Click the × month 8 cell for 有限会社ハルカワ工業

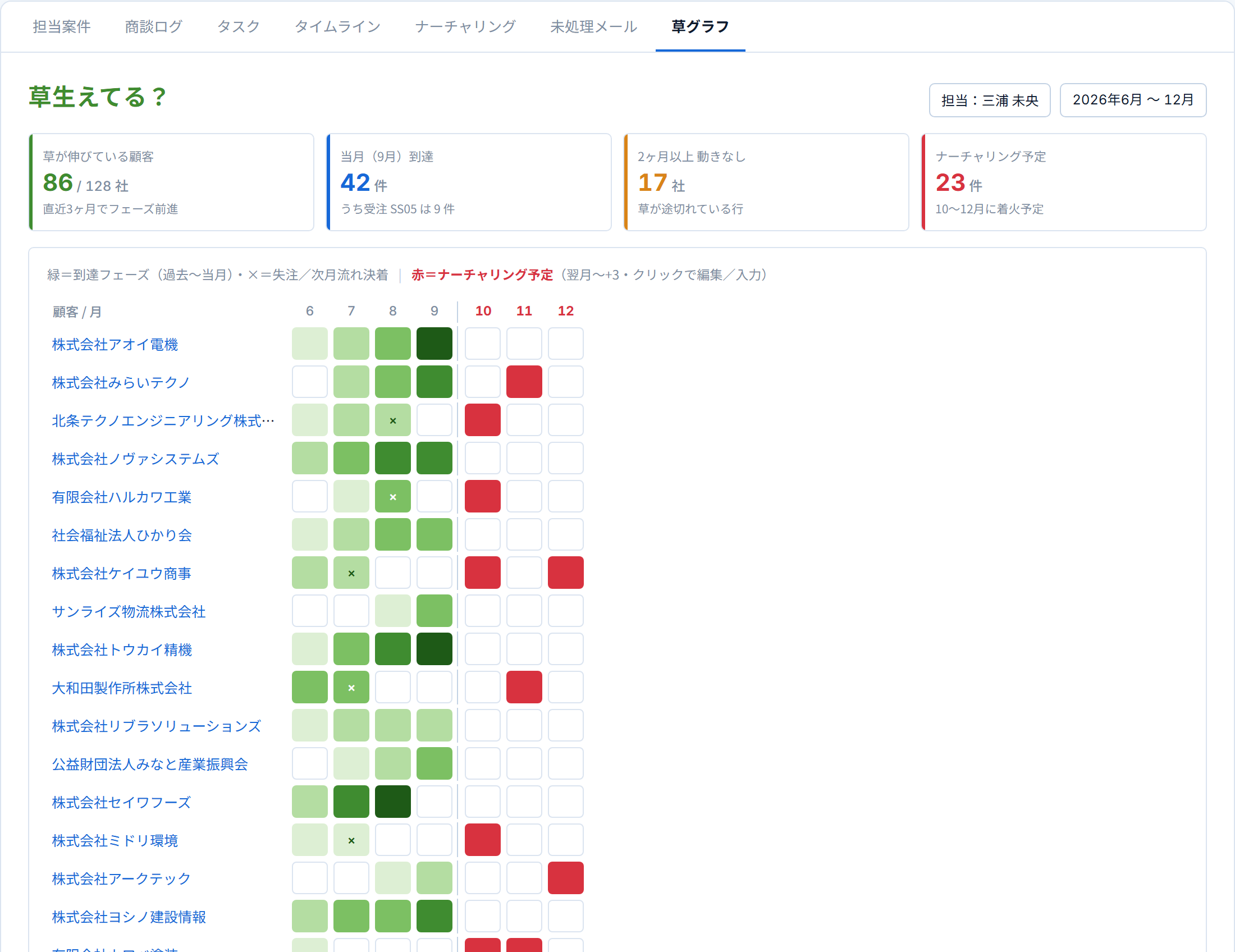pos(393,496)
